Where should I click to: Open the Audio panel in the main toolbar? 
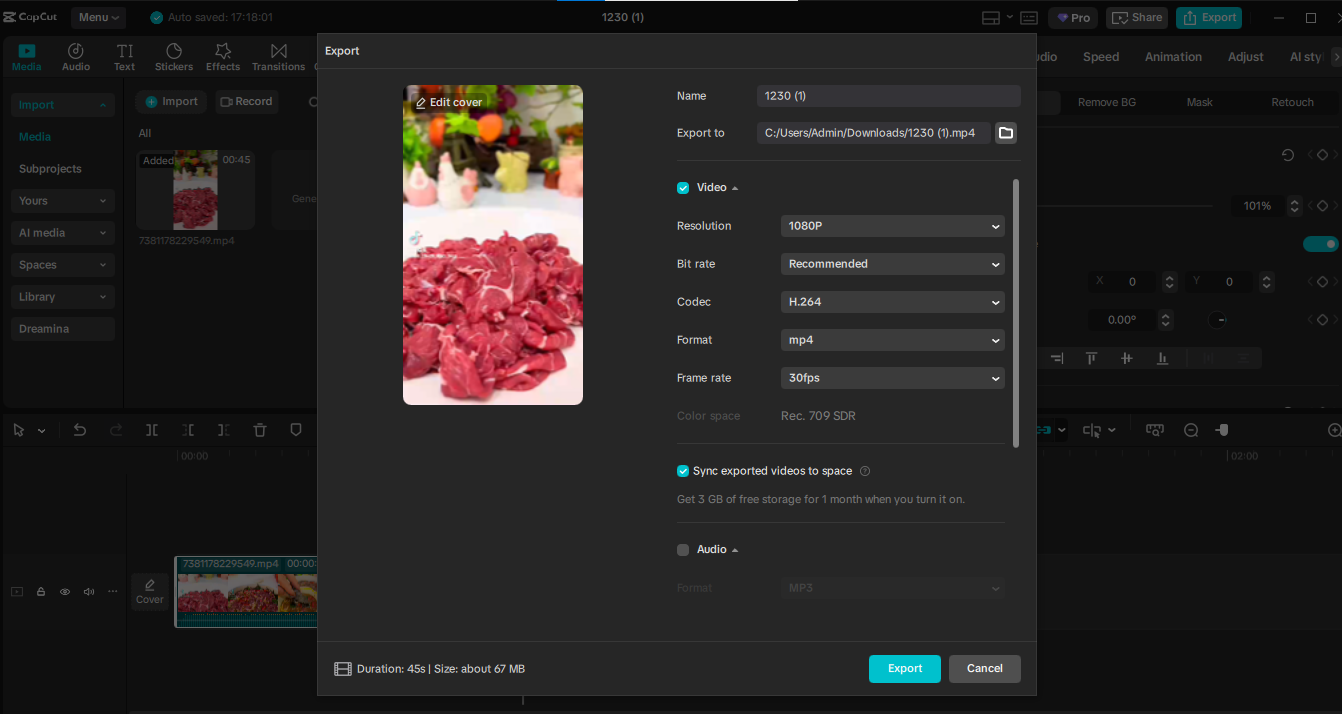click(x=76, y=57)
